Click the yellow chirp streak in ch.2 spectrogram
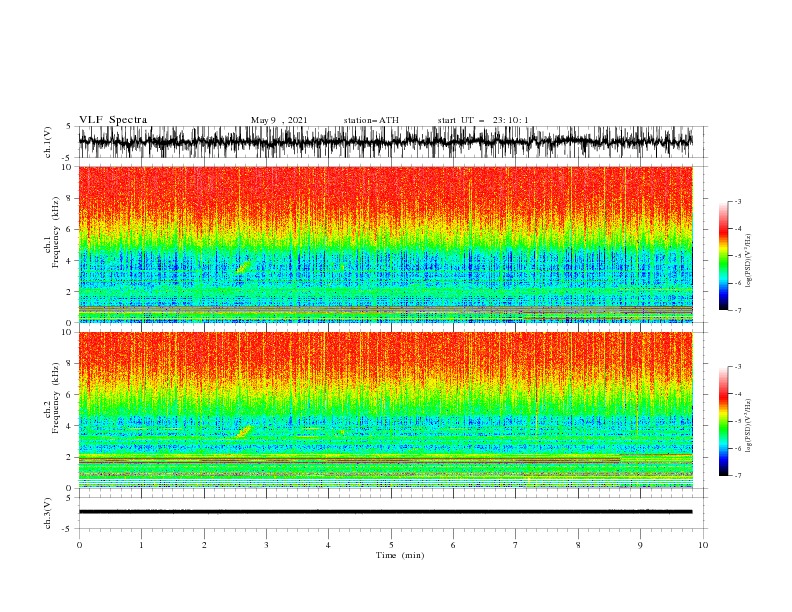The image size is (792, 612). click(244, 431)
